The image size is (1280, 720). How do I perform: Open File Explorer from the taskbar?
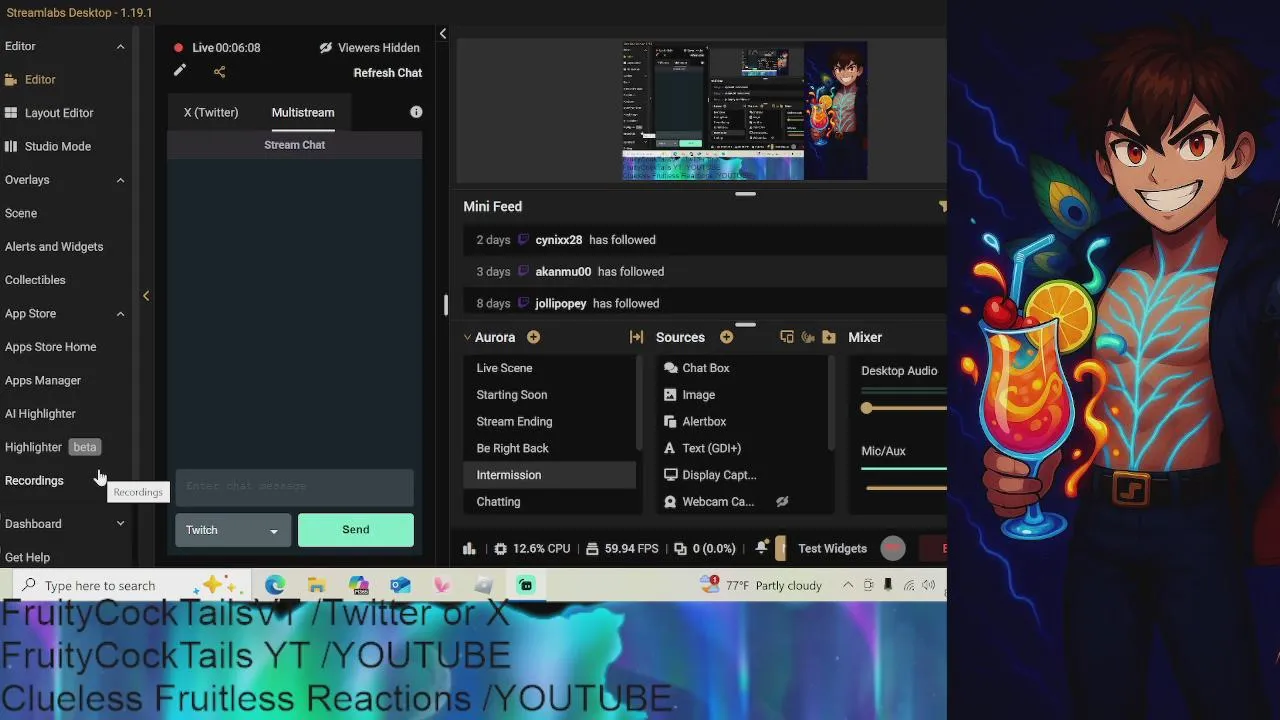click(317, 585)
